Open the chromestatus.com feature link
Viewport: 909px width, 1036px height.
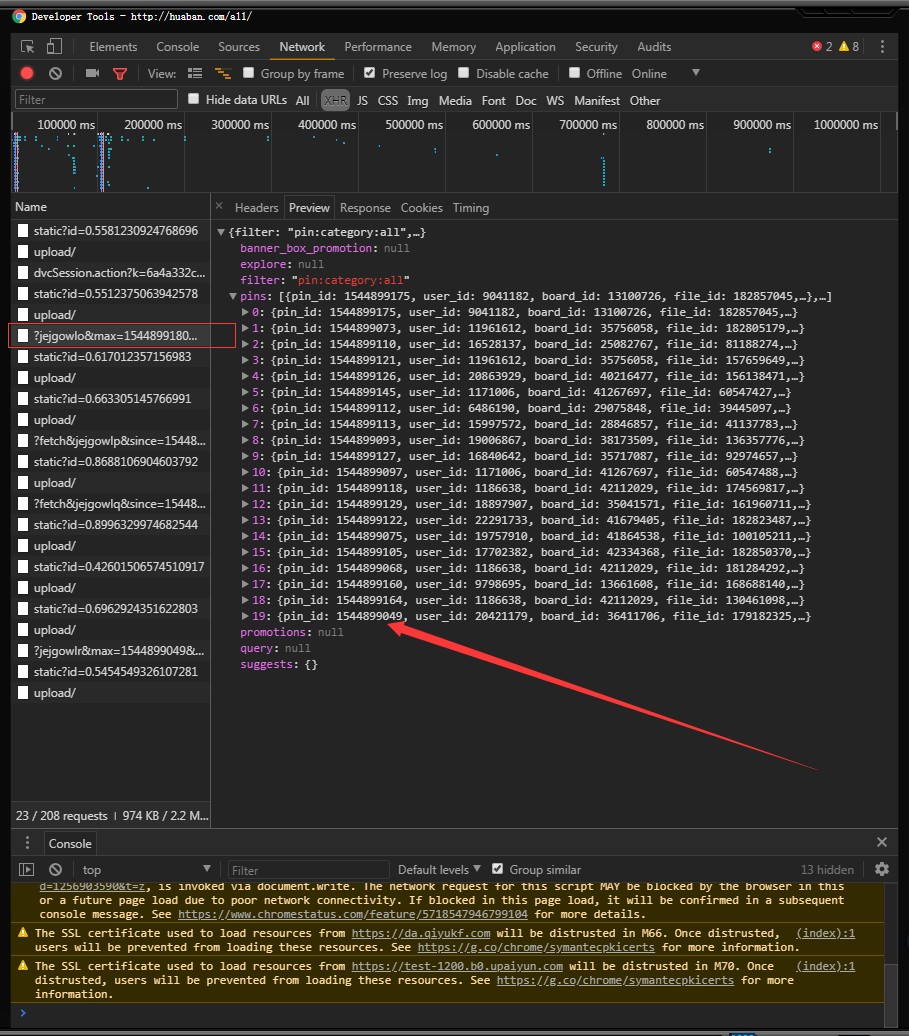point(353,914)
